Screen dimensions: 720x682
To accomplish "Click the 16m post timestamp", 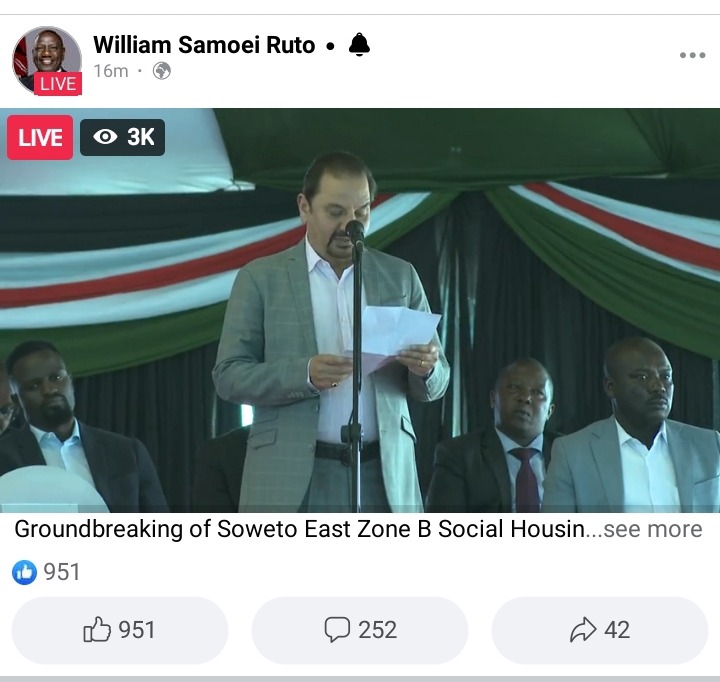I will 111,71.
